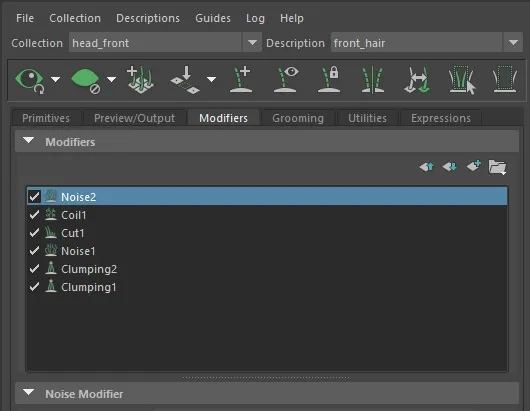Image resolution: width=530 pixels, height=411 pixels.
Task: Click the lock guides icon
Action: [329, 80]
